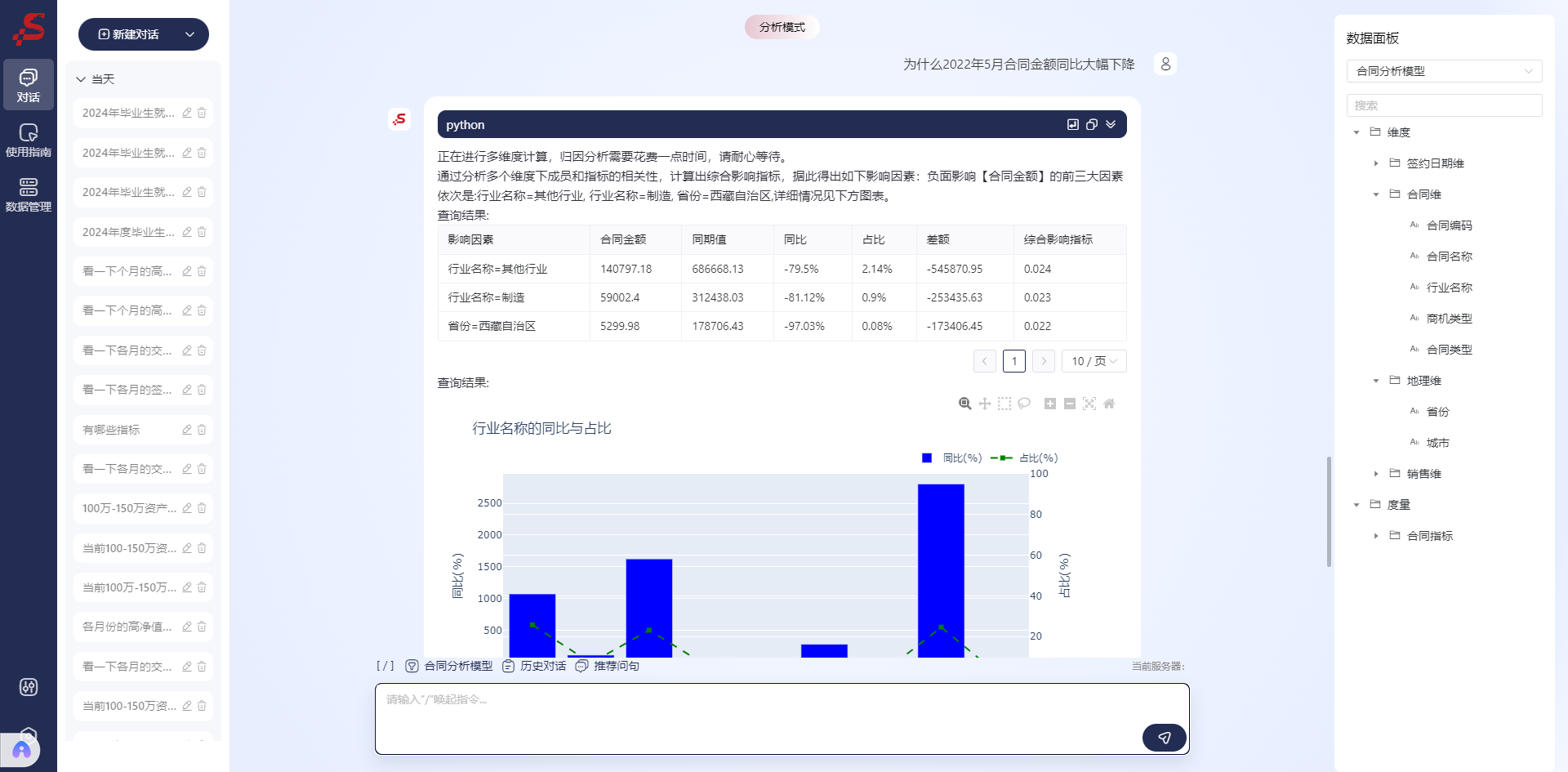The height and width of the screenshot is (772, 1568).
Task: Select the chart zoom tool
Action: [x=964, y=404]
